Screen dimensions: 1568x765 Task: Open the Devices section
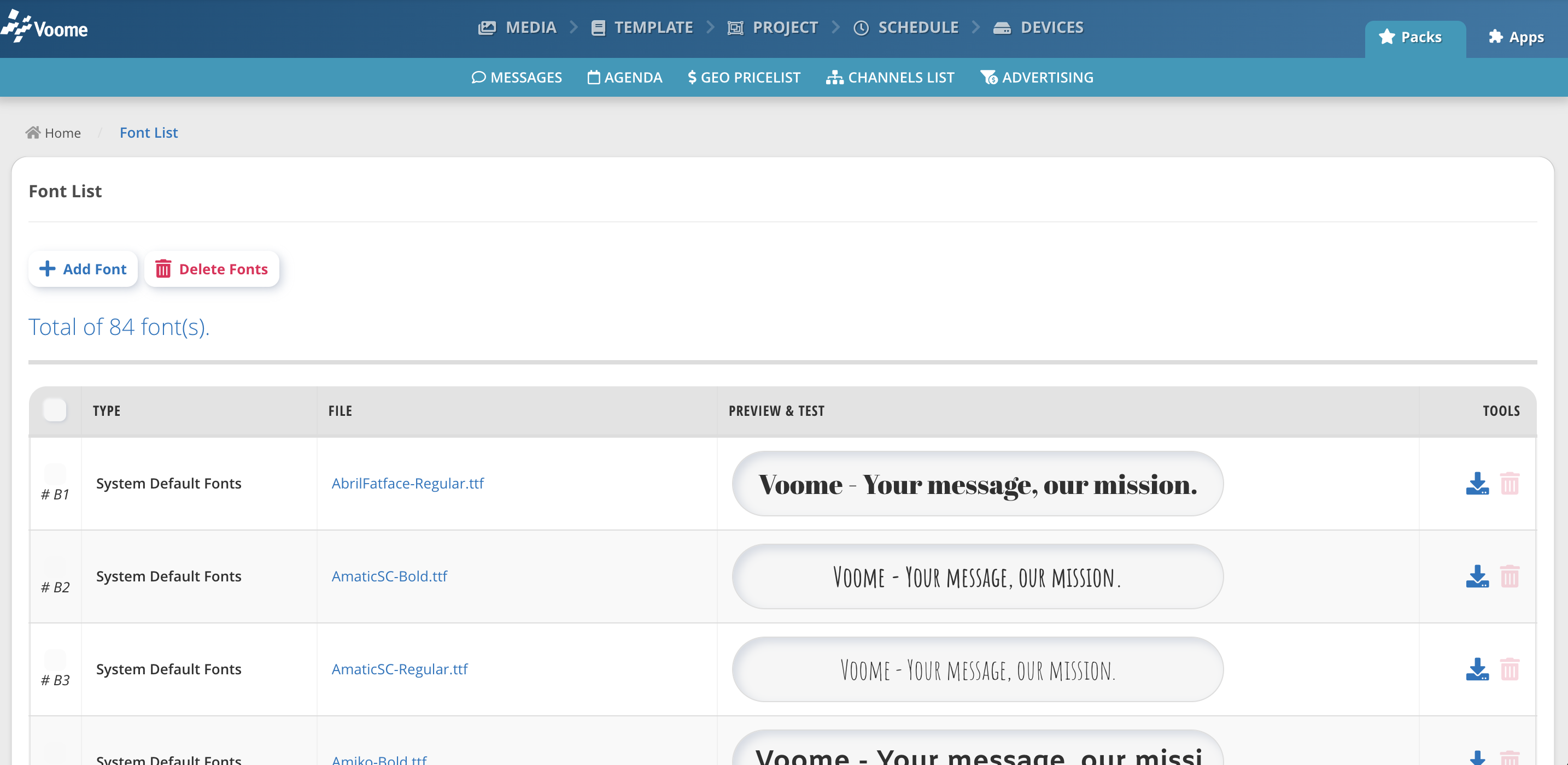tap(1038, 27)
